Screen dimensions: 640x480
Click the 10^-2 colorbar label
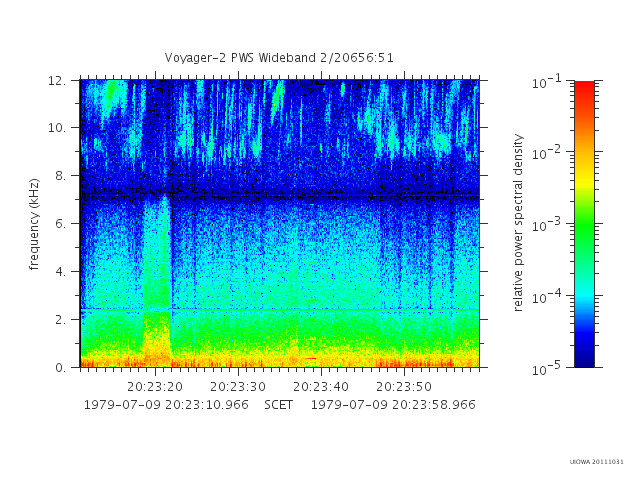click(547, 153)
